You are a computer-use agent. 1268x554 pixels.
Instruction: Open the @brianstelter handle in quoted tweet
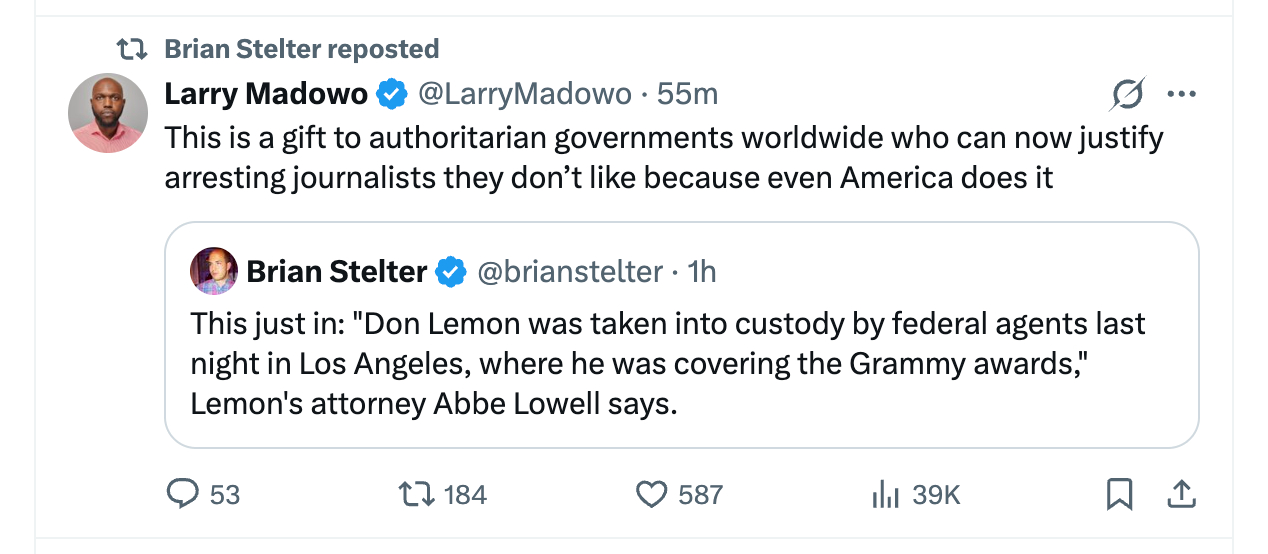[x=570, y=271]
